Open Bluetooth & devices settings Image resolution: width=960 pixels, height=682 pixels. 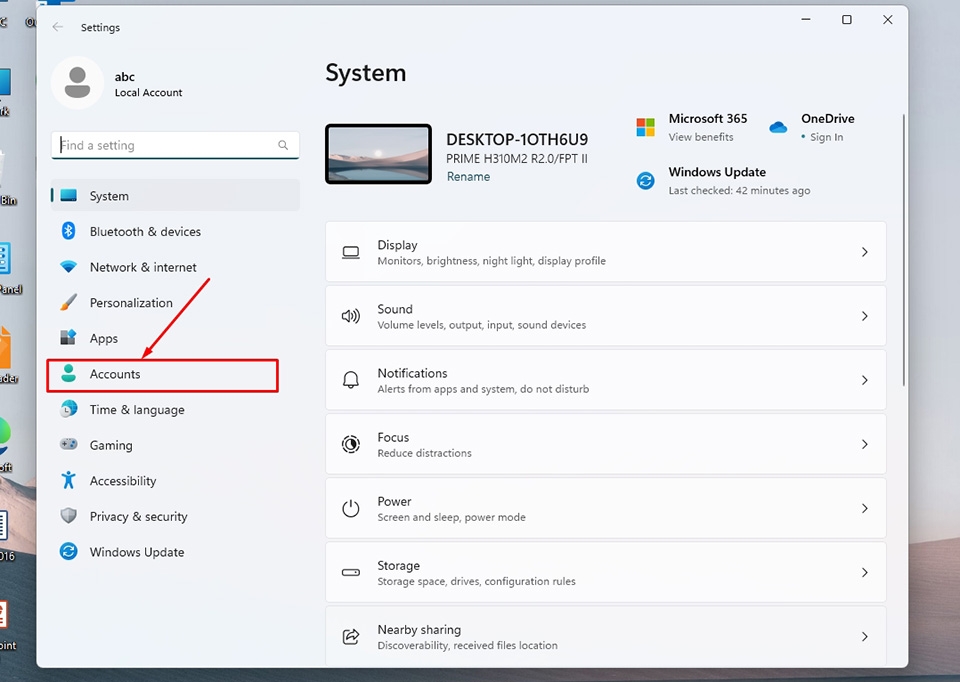click(x=176, y=231)
